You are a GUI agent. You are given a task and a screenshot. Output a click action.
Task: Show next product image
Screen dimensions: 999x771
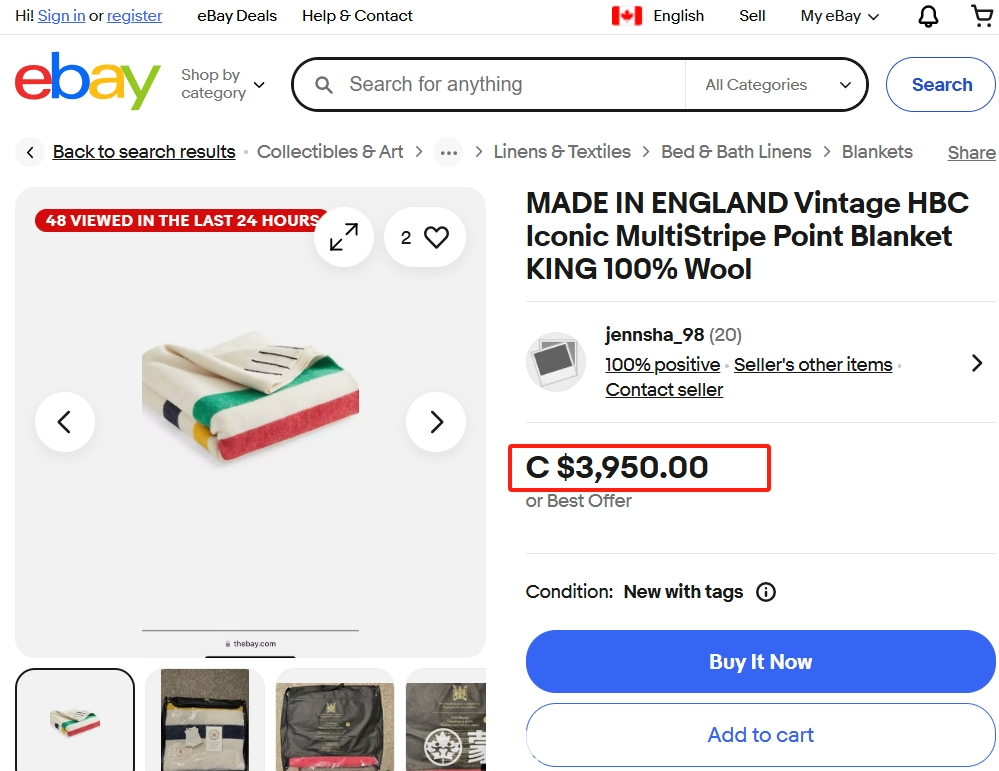(436, 422)
